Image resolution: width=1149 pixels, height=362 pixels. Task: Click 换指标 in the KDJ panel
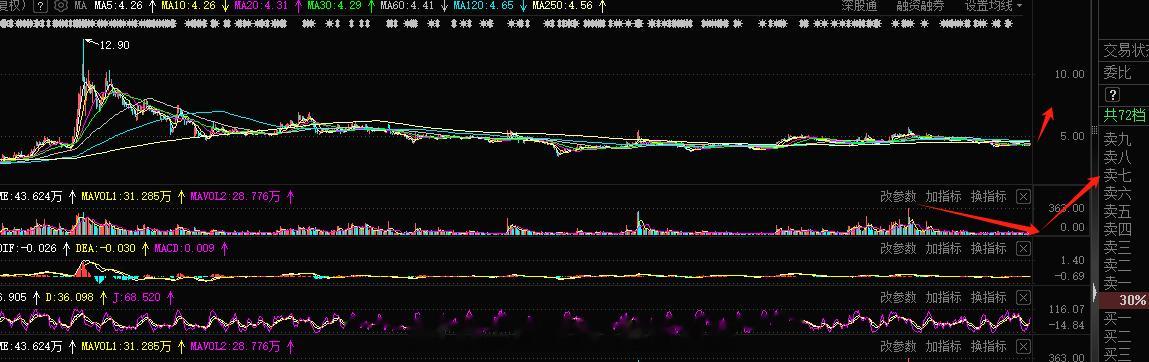pyautogui.click(x=989, y=298)
